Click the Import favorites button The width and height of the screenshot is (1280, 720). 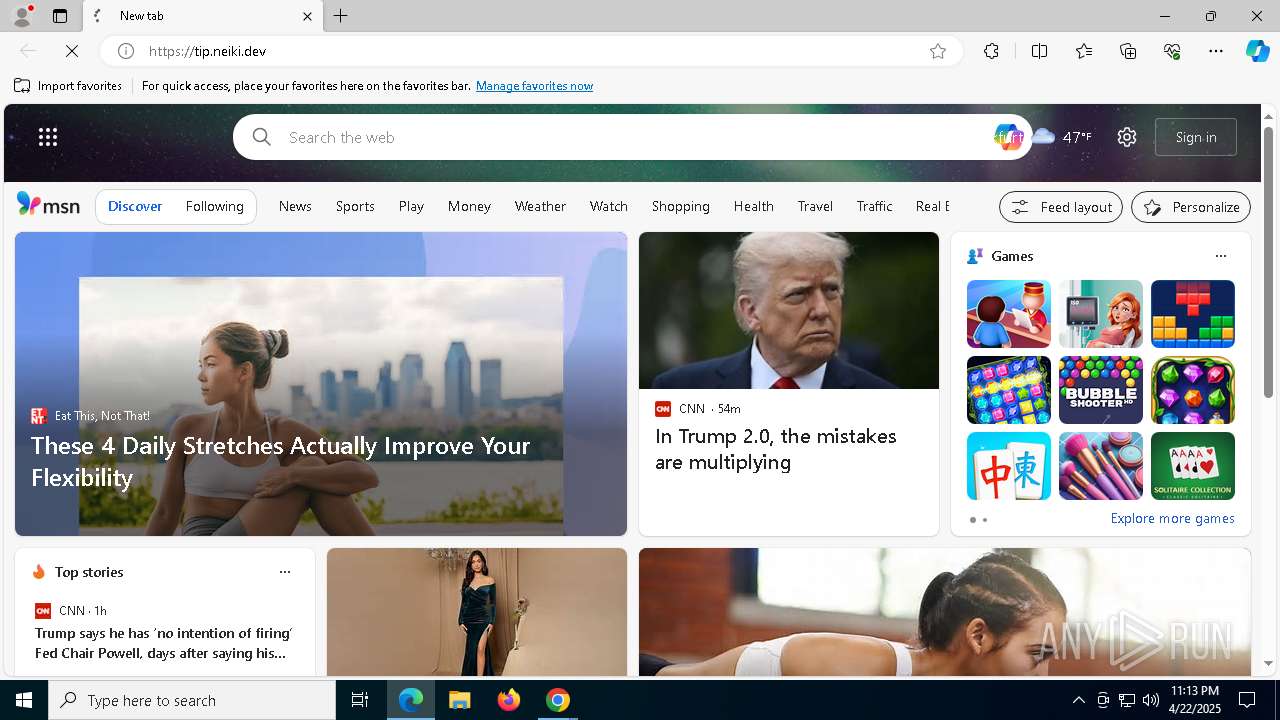[x=68, y=86]
